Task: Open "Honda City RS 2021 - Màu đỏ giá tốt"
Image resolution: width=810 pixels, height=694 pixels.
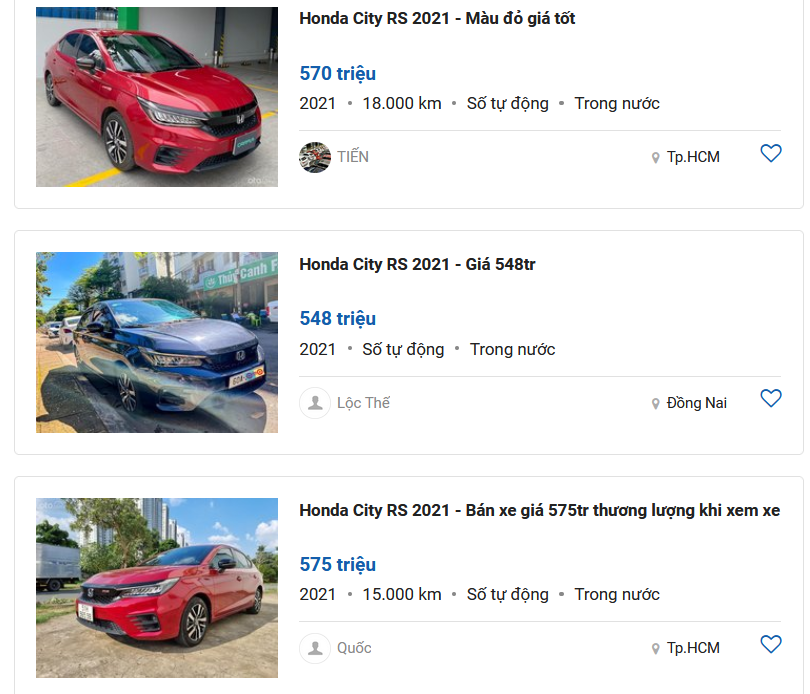Action: point(437,19)
